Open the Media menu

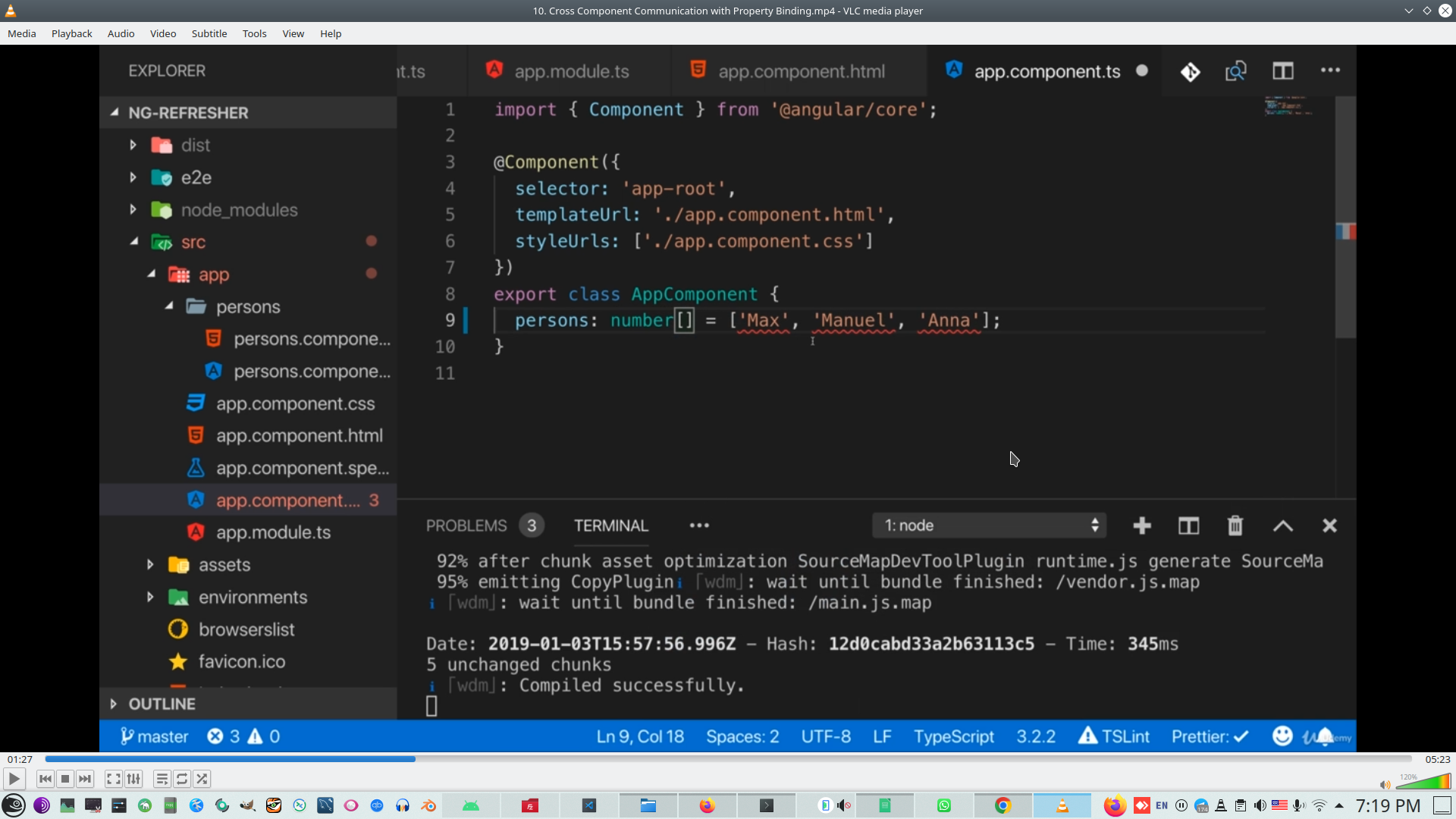[x=22, y=33]
